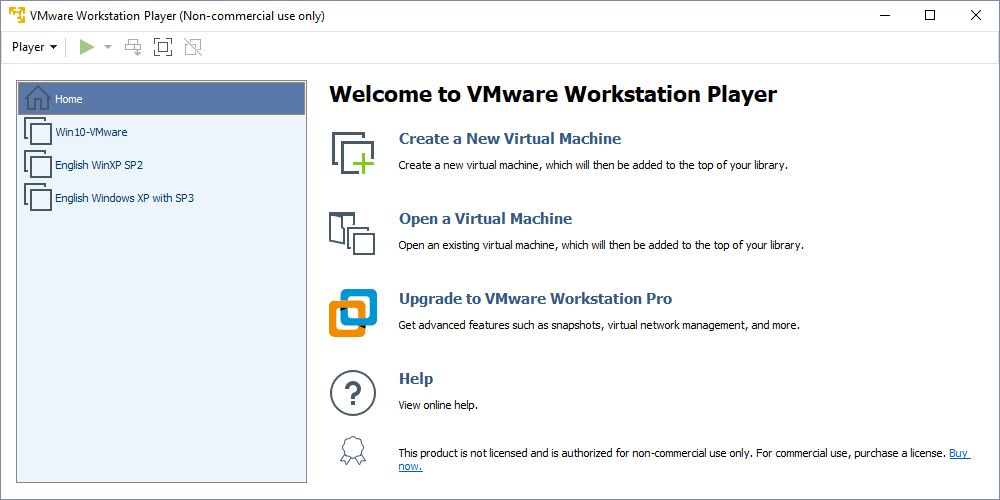This screenshot has height=500, width=1000.
Task: Select the English WinXP SP2 virtual machine
Action: pyautogui.click(x=161, y=165)
